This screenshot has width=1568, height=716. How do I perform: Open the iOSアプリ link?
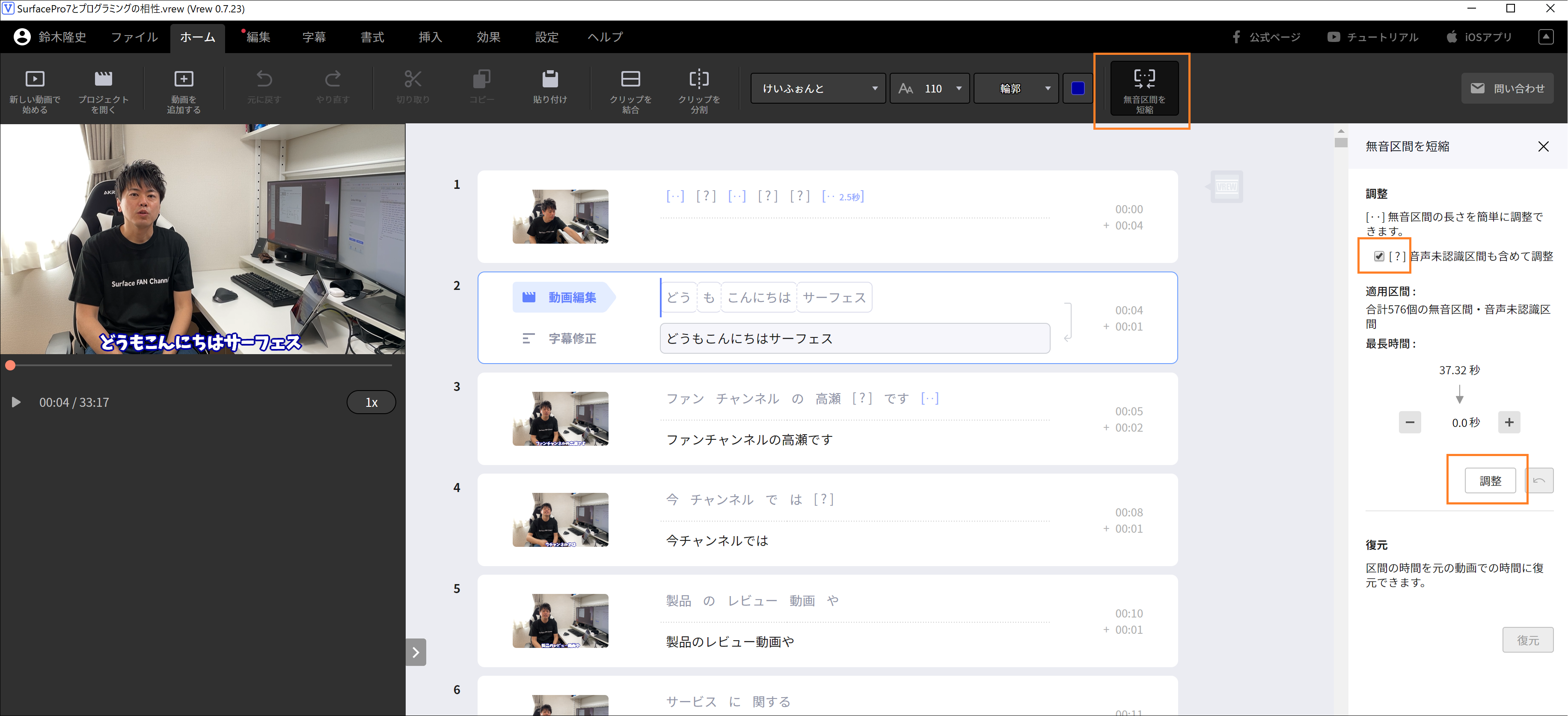click(x=1479, y=37)
